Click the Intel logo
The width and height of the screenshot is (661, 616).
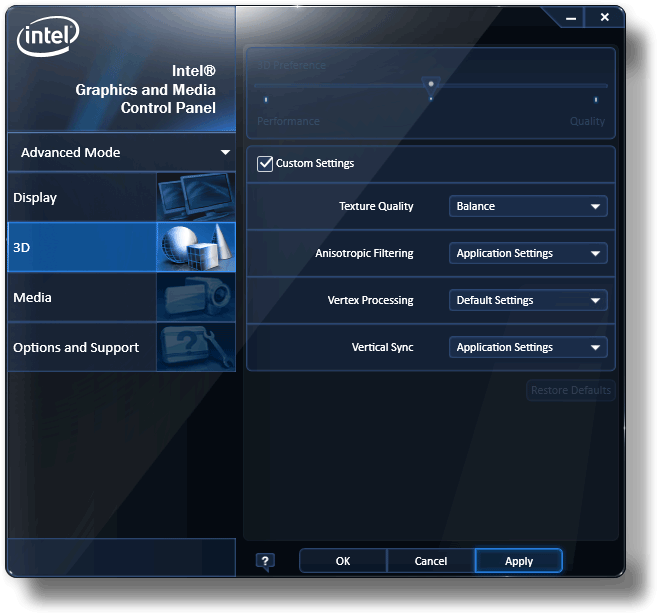point(48,36)
